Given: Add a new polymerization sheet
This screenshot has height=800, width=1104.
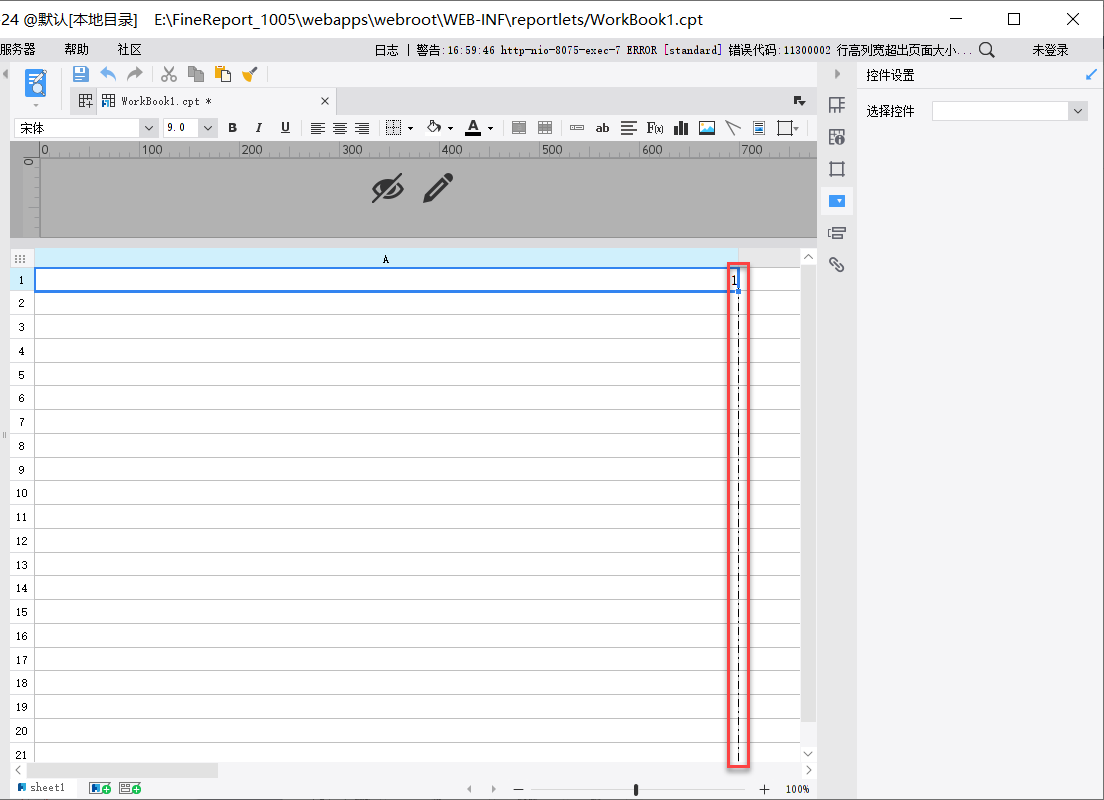Looking at the screenshot, I should (130, 788).
